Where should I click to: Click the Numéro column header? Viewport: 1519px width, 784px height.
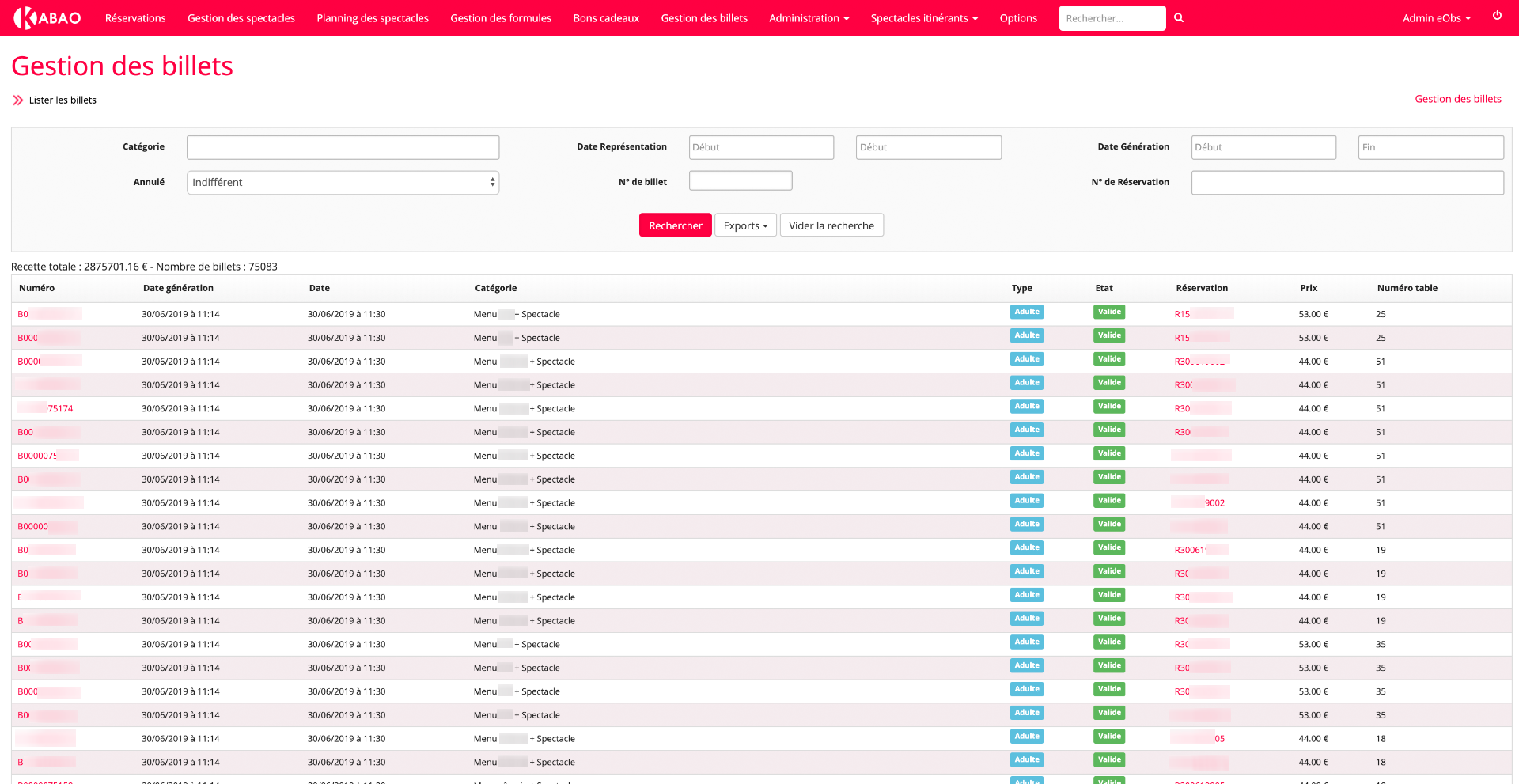[37, 288]
